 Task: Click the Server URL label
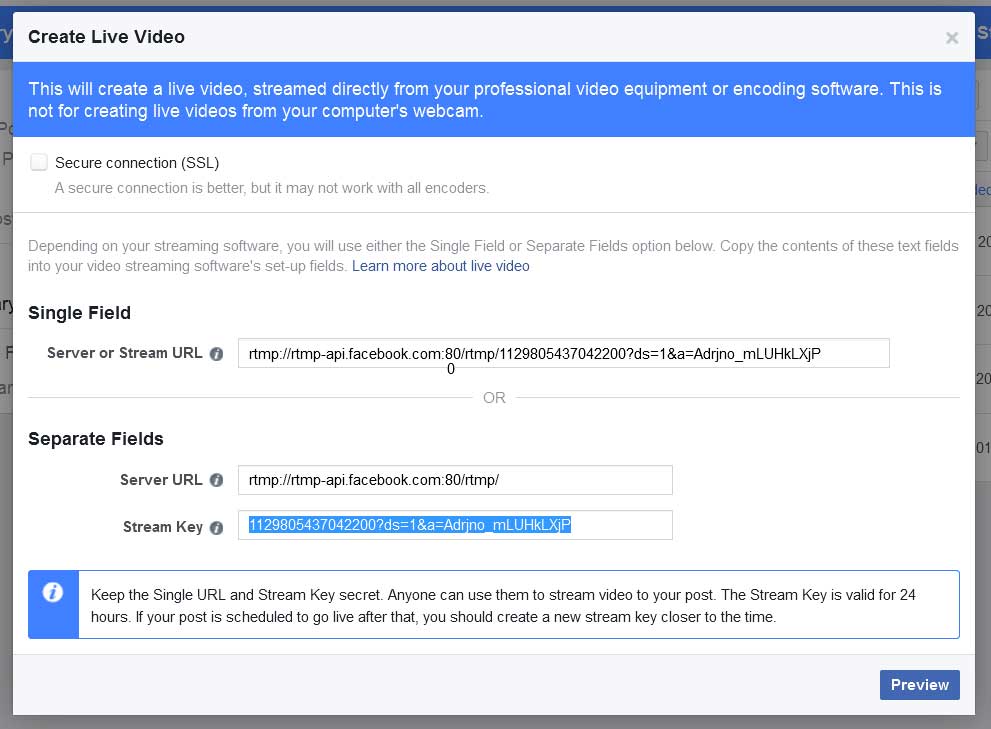pyautogui.click(x=161, y=480)
